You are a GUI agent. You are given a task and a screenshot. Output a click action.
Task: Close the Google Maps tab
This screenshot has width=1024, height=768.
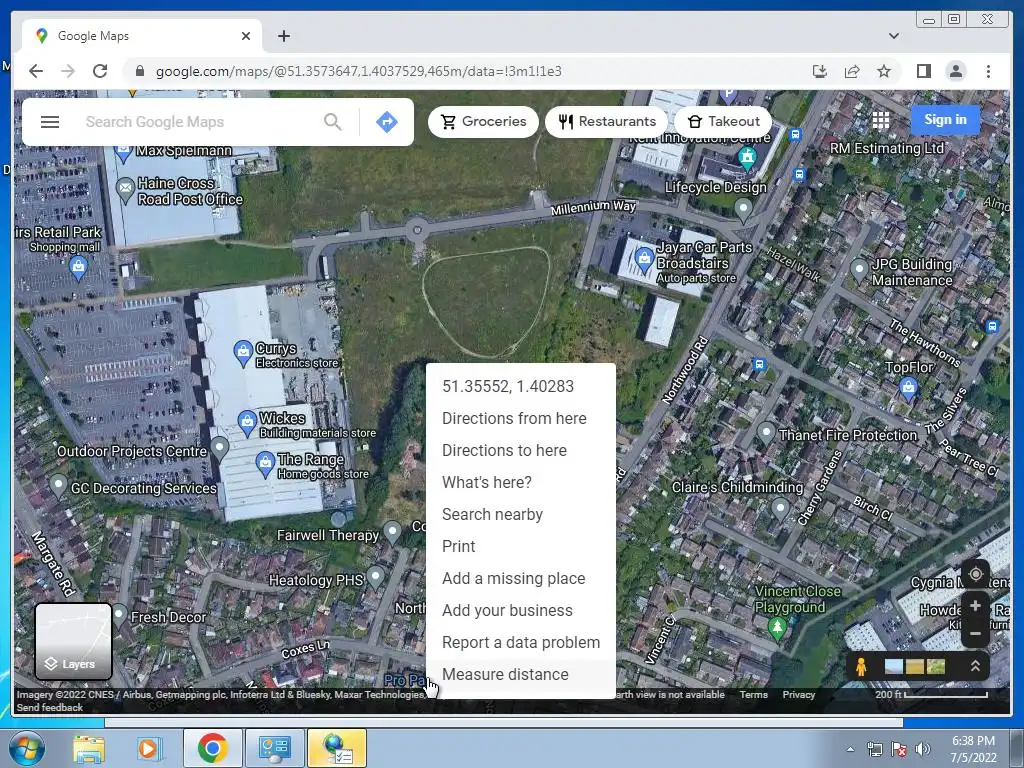pyautogui.click(x=246, y=36)
